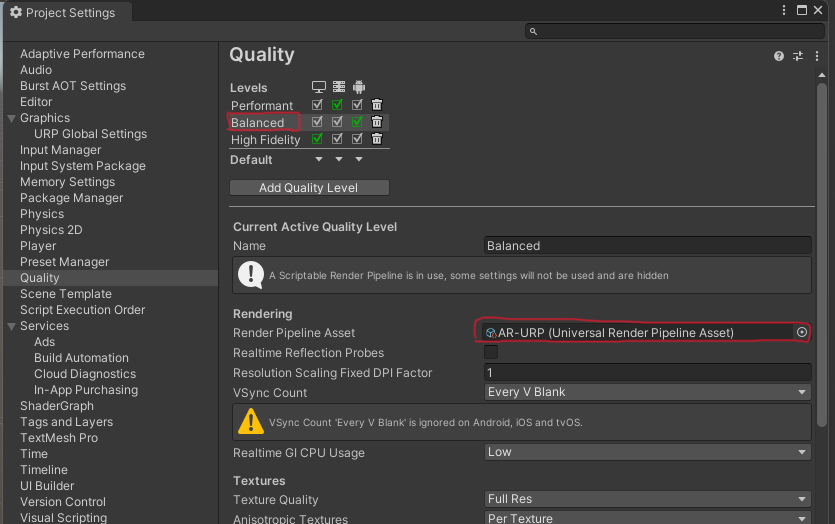
Task: Open Burst AOT Settings
Action: [x=73, y=86]
